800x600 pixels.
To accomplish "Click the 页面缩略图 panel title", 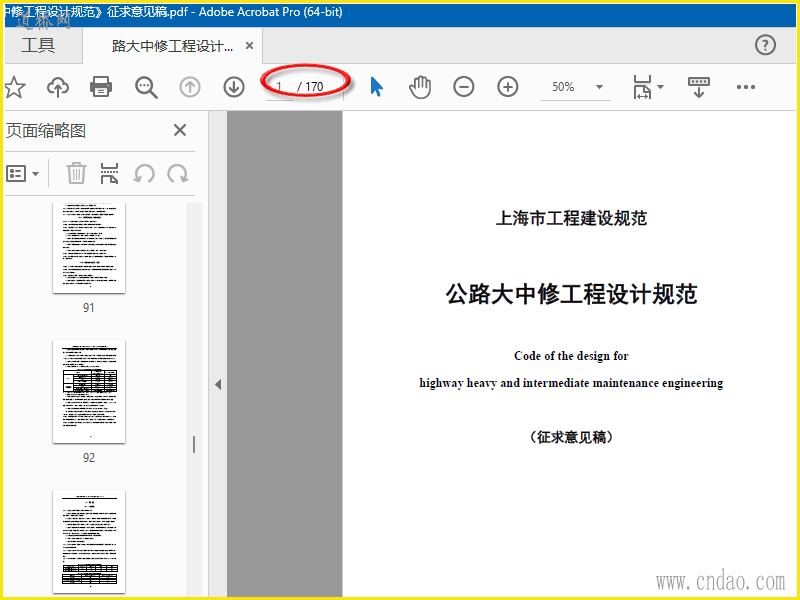I will pyautogui.click(x=45, y=131).
